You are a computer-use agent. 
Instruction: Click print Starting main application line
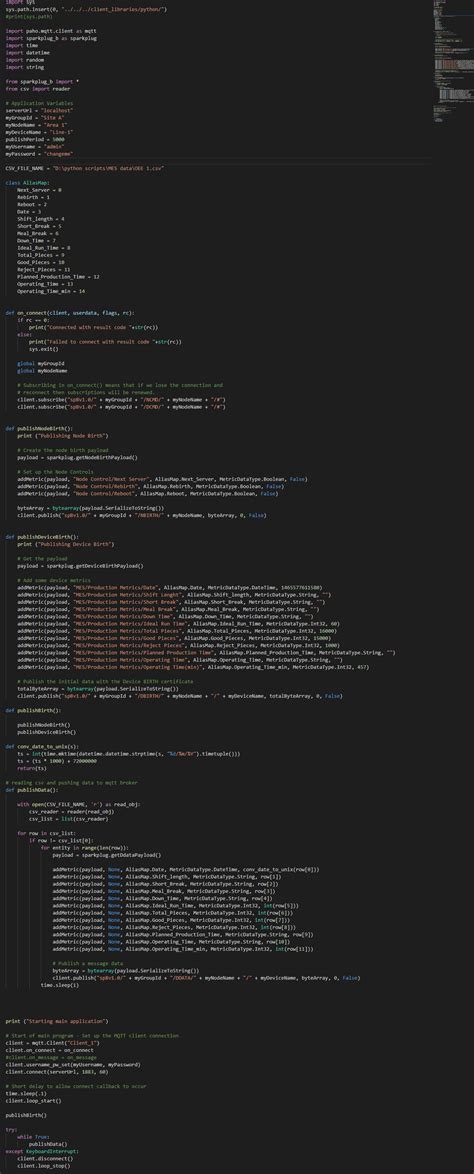(57, 1021)
